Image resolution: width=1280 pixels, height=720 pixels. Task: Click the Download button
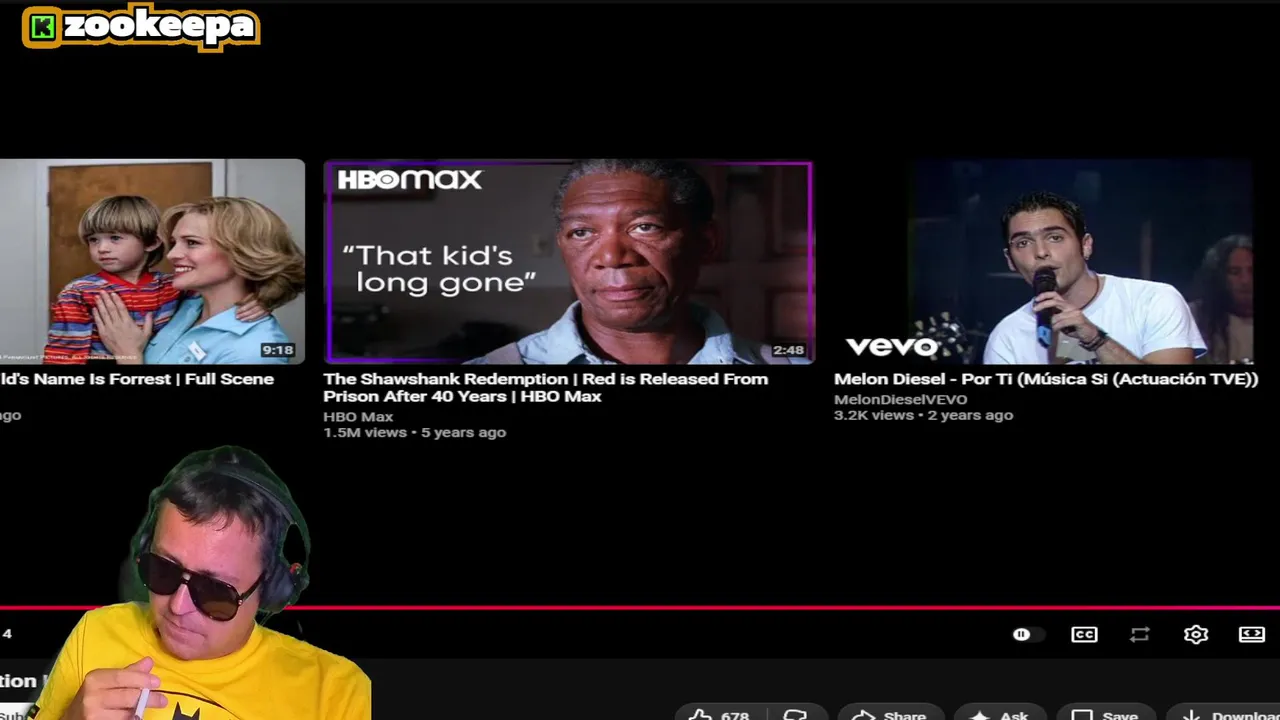(x=1225, y=714)
